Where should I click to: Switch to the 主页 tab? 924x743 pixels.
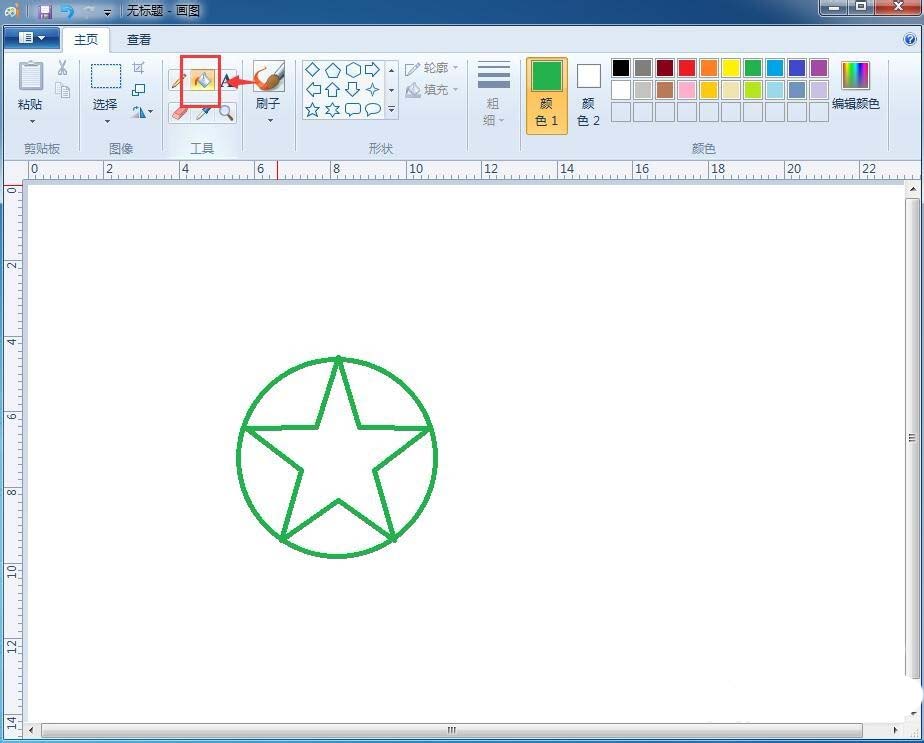point(86,39)
